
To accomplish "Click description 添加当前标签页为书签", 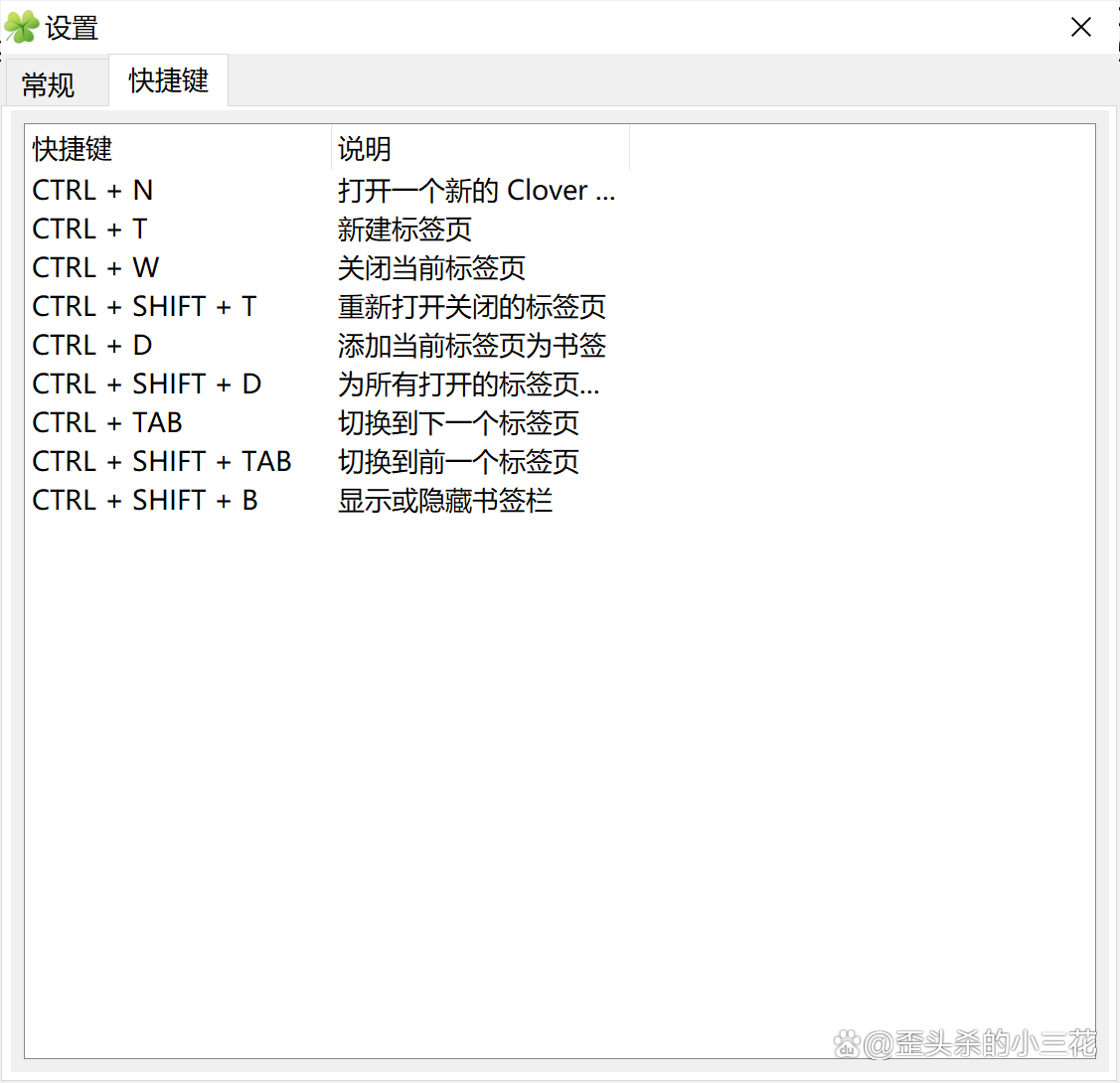I will 471,346.
